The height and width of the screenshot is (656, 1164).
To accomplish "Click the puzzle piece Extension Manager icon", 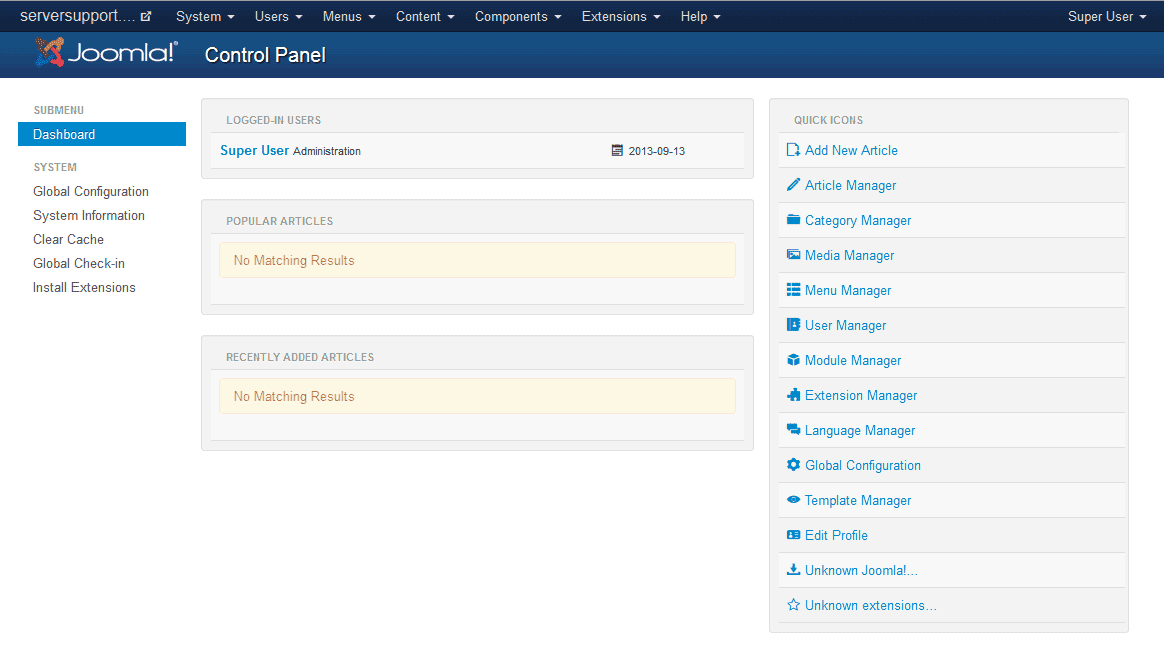I will [793, 395].
